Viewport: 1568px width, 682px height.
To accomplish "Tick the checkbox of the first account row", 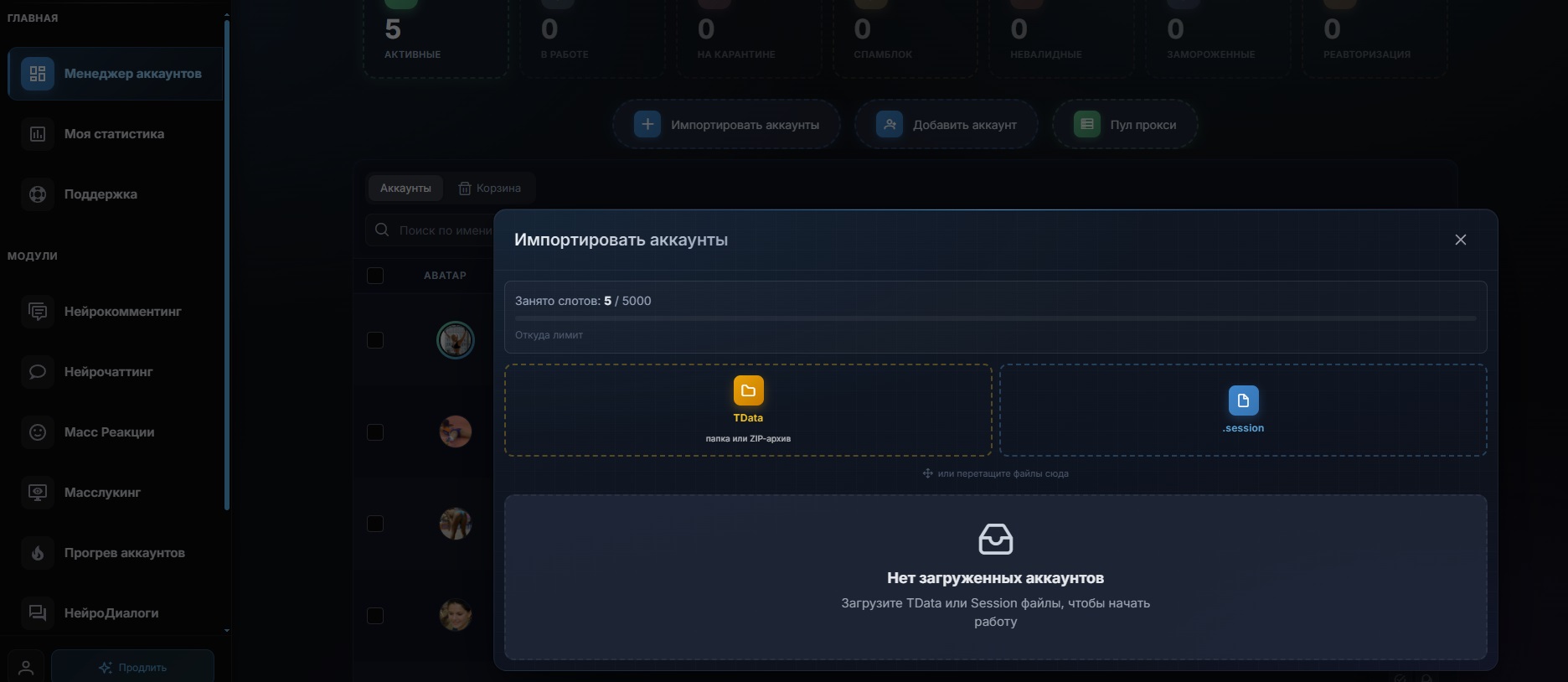I will (x=375, y=340).
